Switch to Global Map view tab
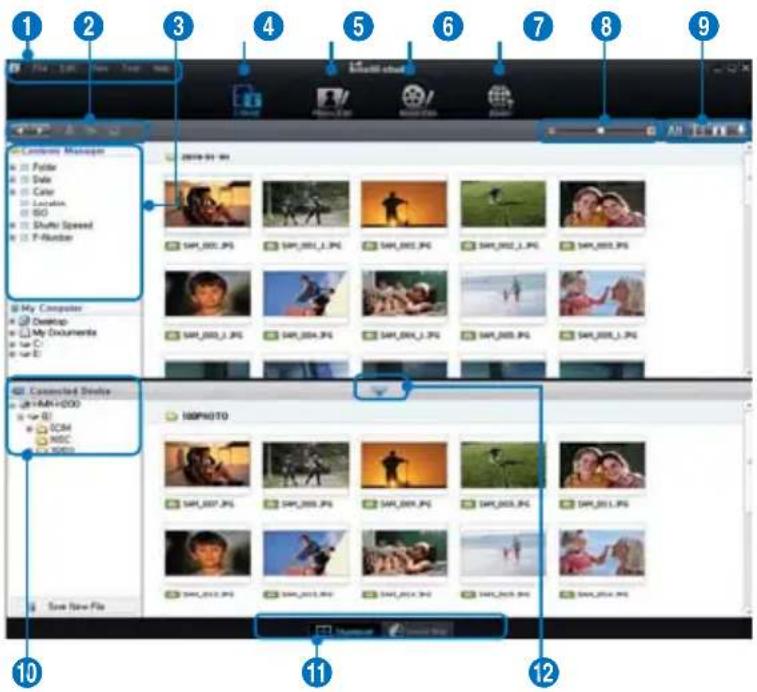757x692 pixels. [x=418, y=631]
